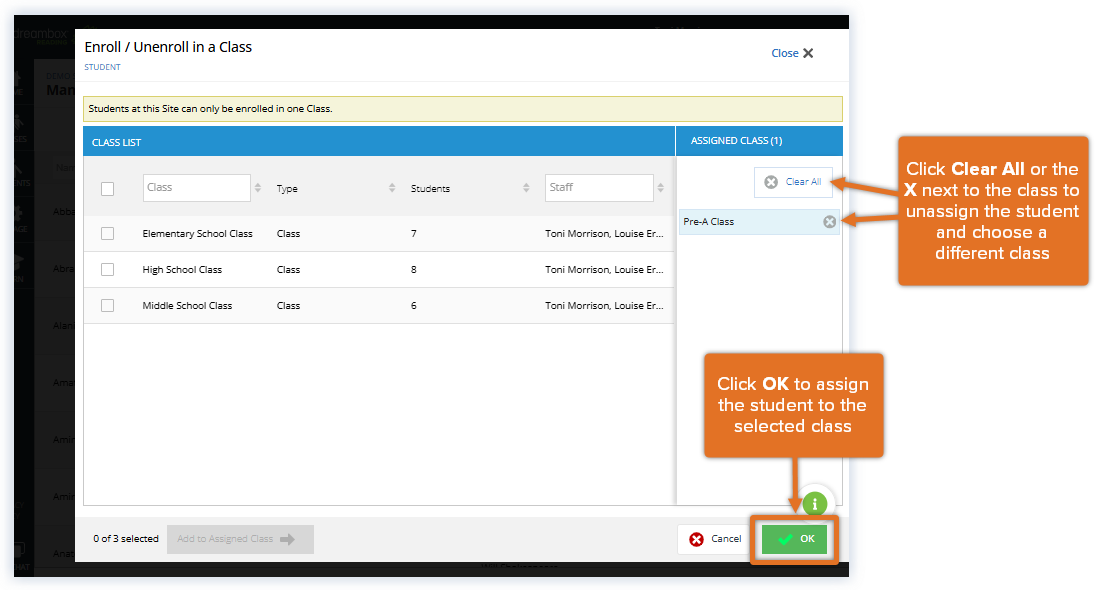Sort by the Students column arrows
1099x590 pixels.
pyautogui.click(x=527, y=188)
